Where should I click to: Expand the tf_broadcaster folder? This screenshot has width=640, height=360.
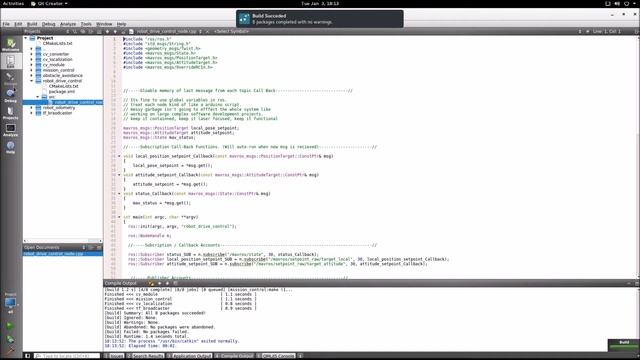coord(31,113)
